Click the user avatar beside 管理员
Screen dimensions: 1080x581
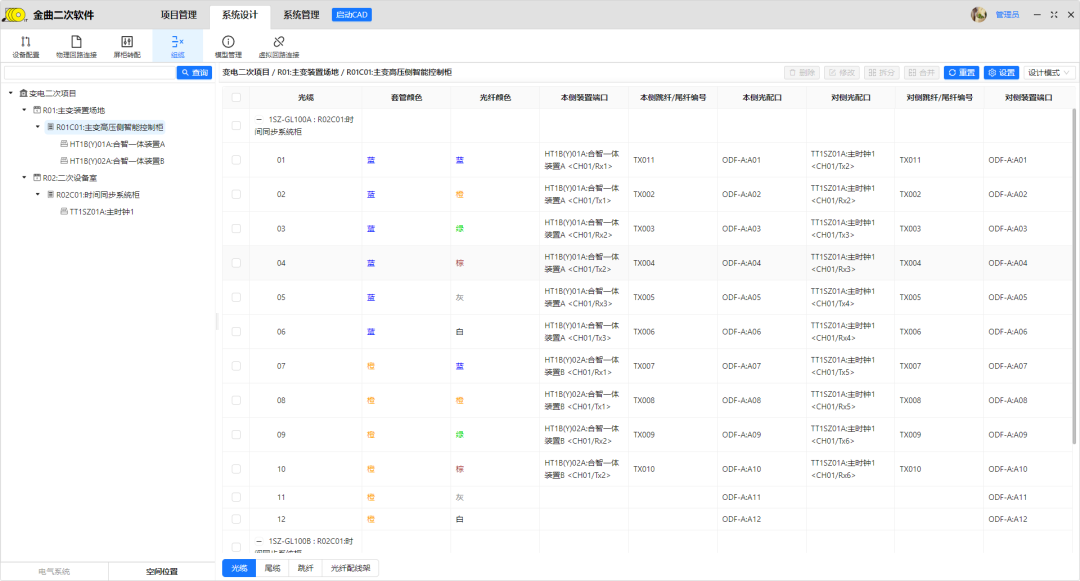tap(979, 14)
